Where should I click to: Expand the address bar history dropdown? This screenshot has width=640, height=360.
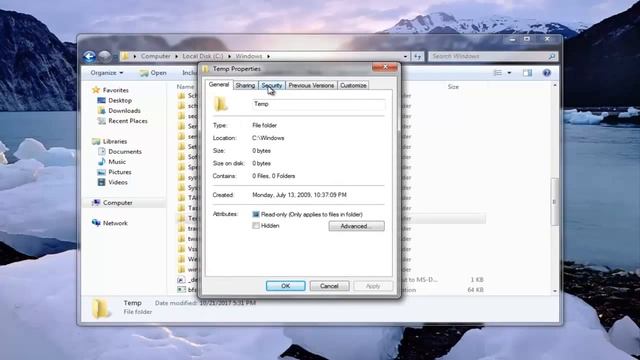[x=405, y=56]
